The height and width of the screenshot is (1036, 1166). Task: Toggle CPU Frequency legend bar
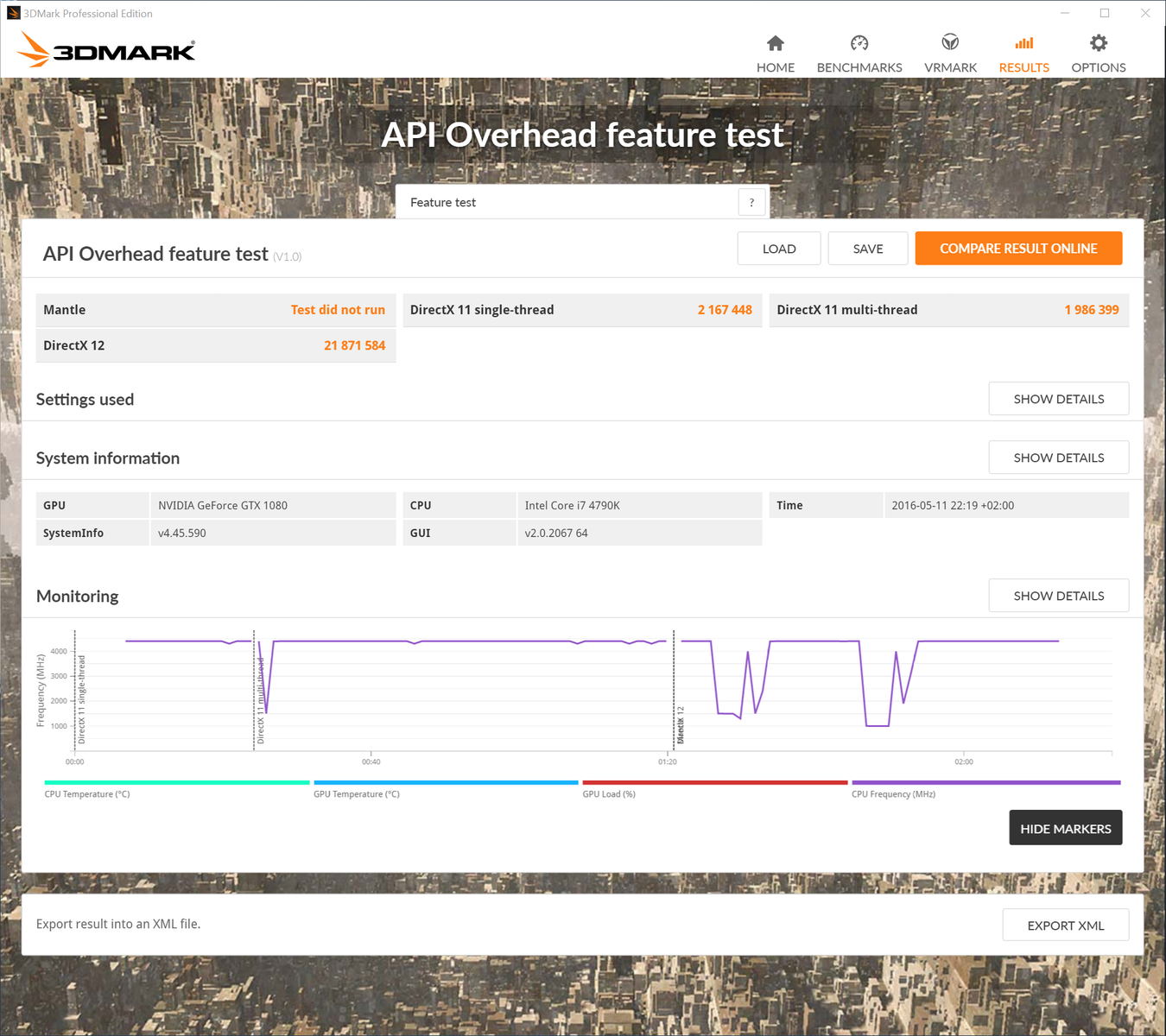coord(986,783)
